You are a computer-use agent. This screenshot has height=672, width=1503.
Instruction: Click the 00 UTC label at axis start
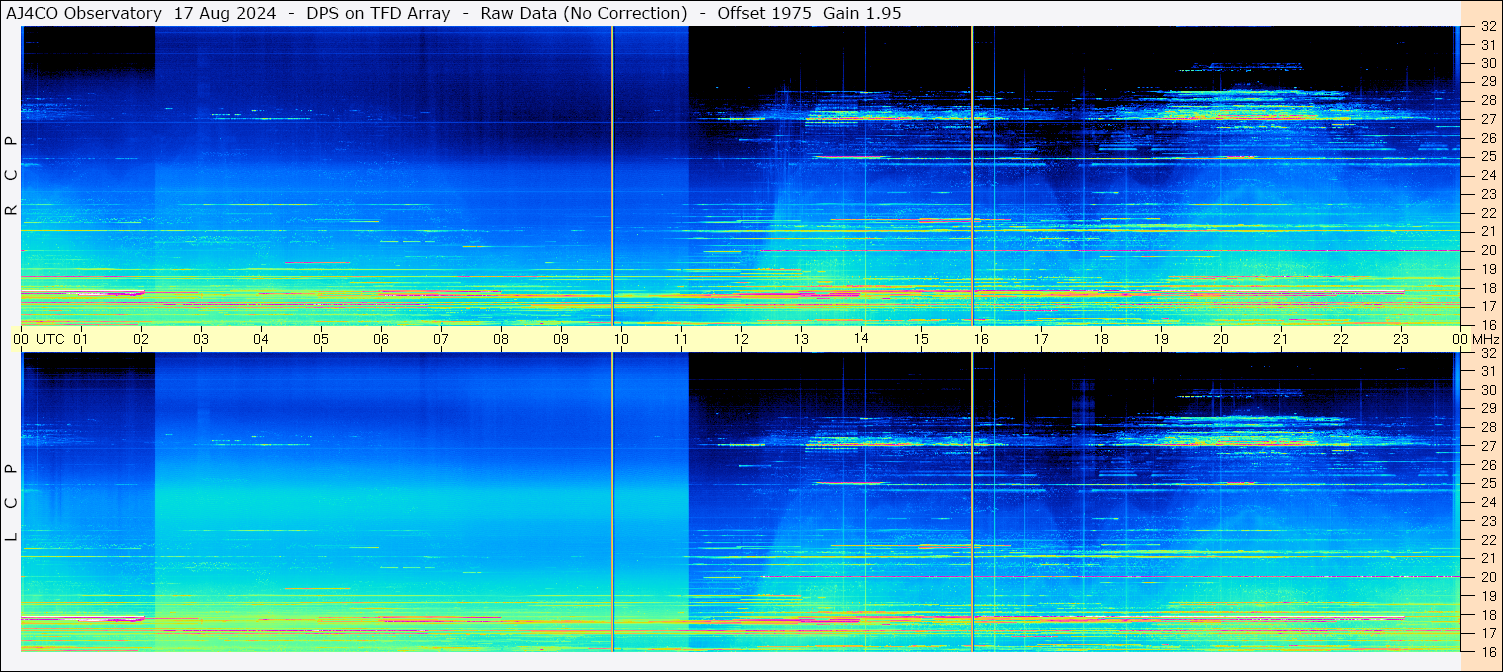[x=38, y=339]
